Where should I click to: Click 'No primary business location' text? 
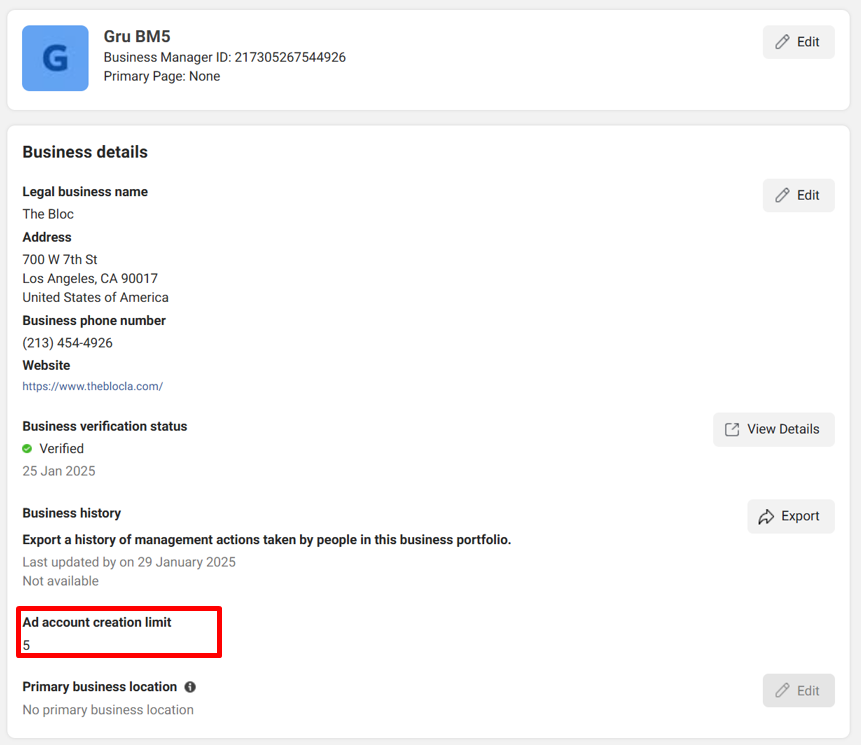[x=108, y=710]
